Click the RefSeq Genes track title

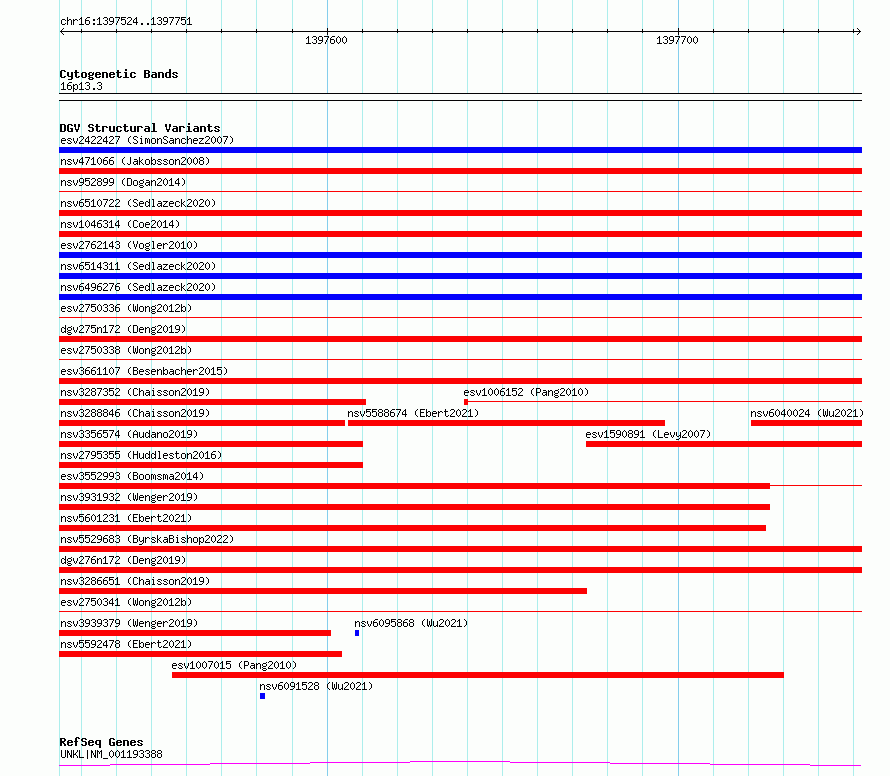tap(101, 742)
